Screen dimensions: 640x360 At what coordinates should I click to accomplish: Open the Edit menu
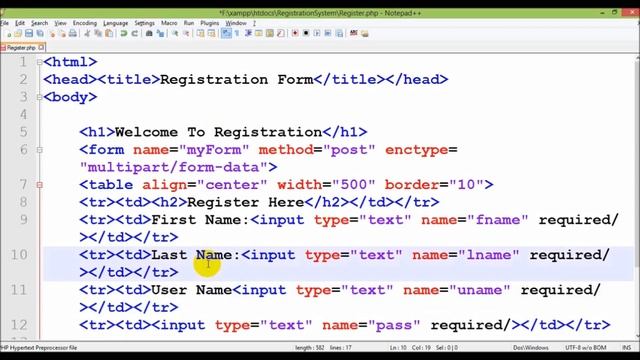click(20, 23)
